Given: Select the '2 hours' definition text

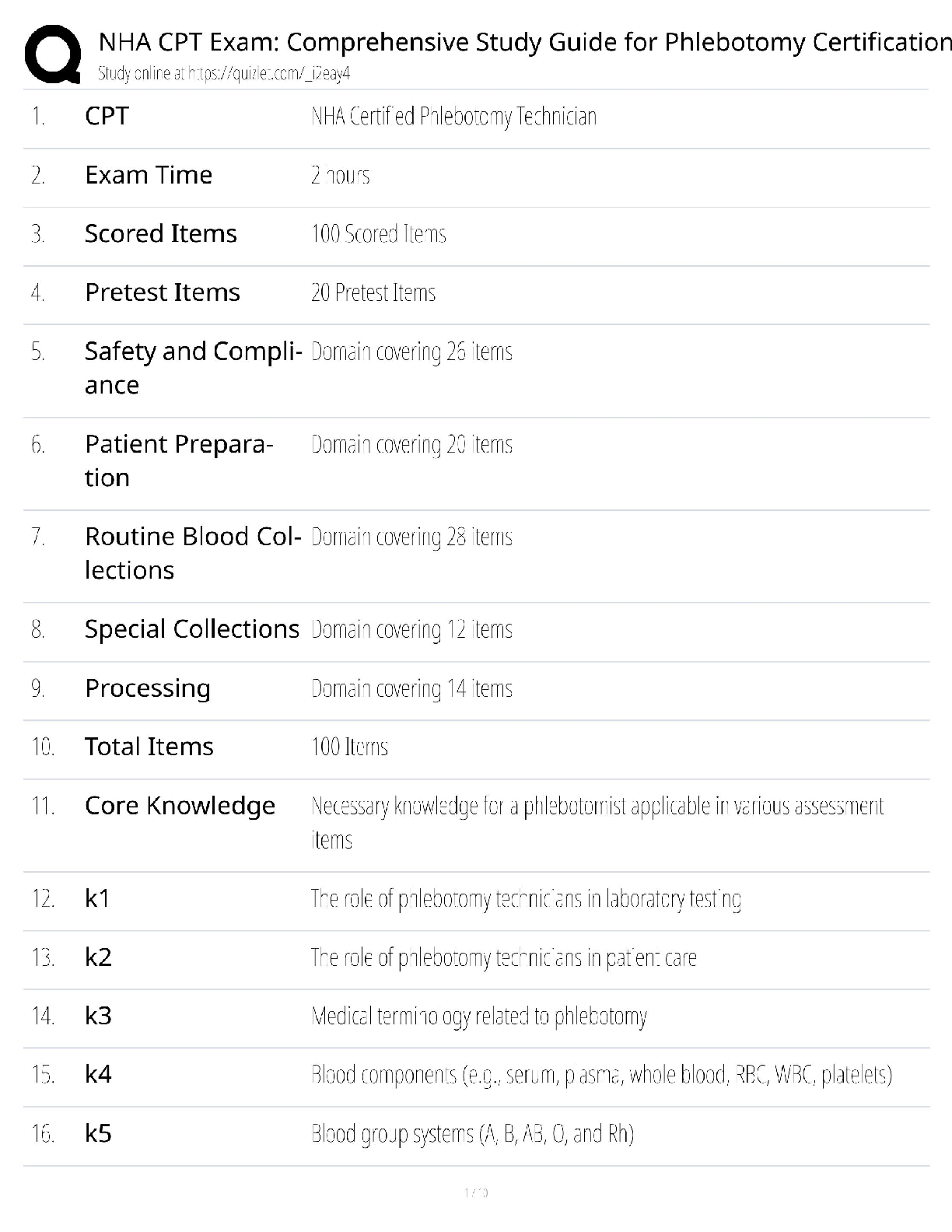Looking at the screenshot, I should pos(340,176).
